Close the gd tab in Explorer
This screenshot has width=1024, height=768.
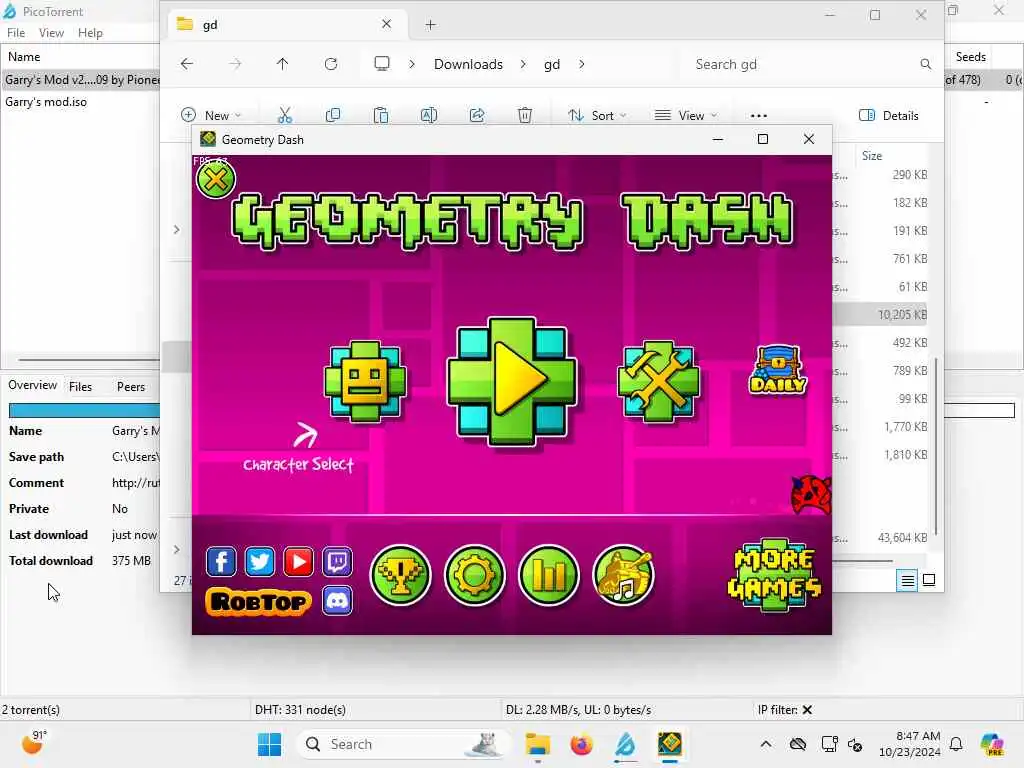click(x=387, y=24)
